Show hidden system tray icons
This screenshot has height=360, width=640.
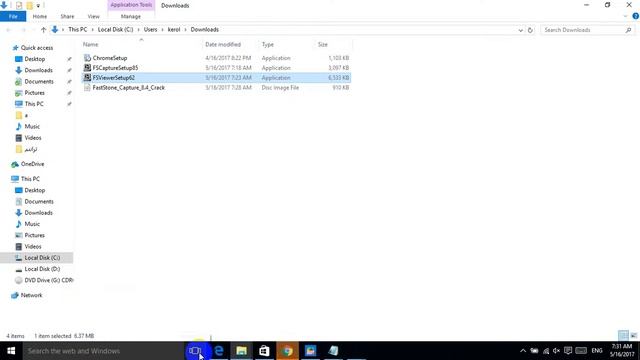(x=523, y=351)
